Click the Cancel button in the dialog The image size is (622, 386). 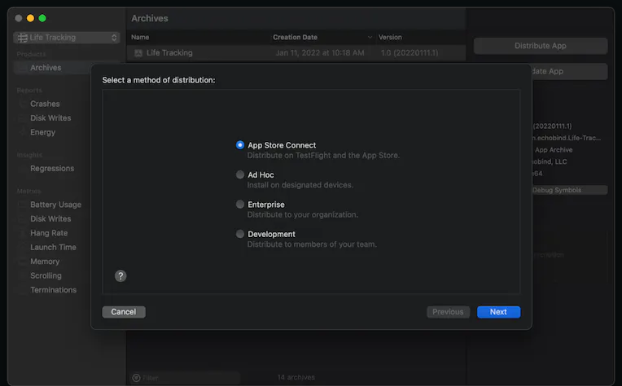124,312
